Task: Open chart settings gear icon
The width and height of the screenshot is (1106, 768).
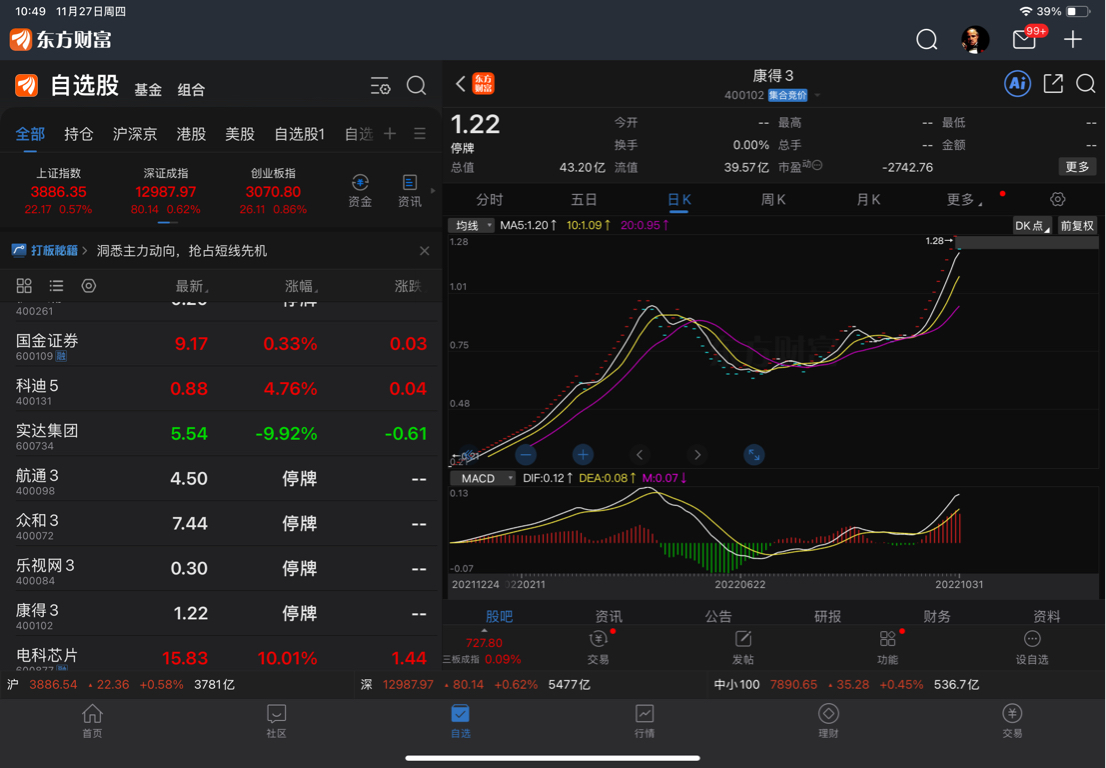Action: tap(1057, 199)
